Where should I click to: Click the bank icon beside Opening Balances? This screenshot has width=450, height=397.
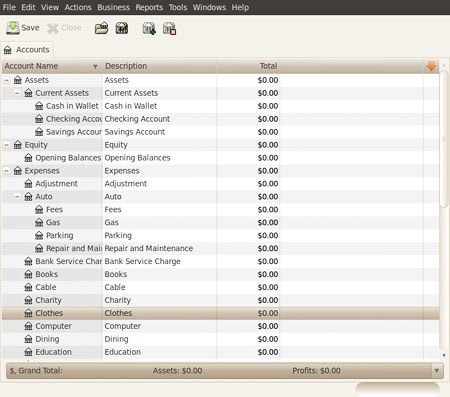coord(28,158)
